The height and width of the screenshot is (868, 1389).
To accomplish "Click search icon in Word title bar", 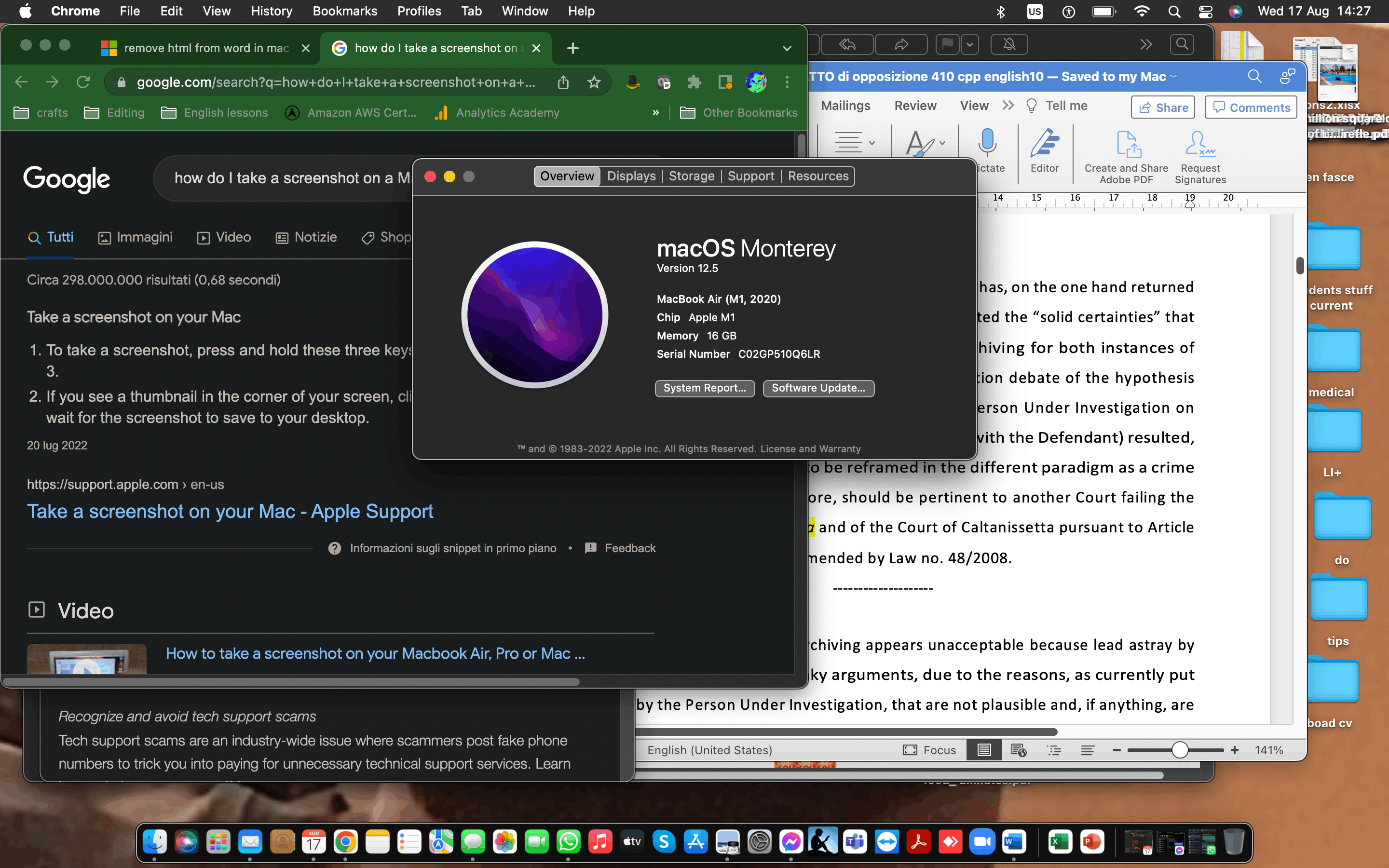I will tap(1254, 76).
